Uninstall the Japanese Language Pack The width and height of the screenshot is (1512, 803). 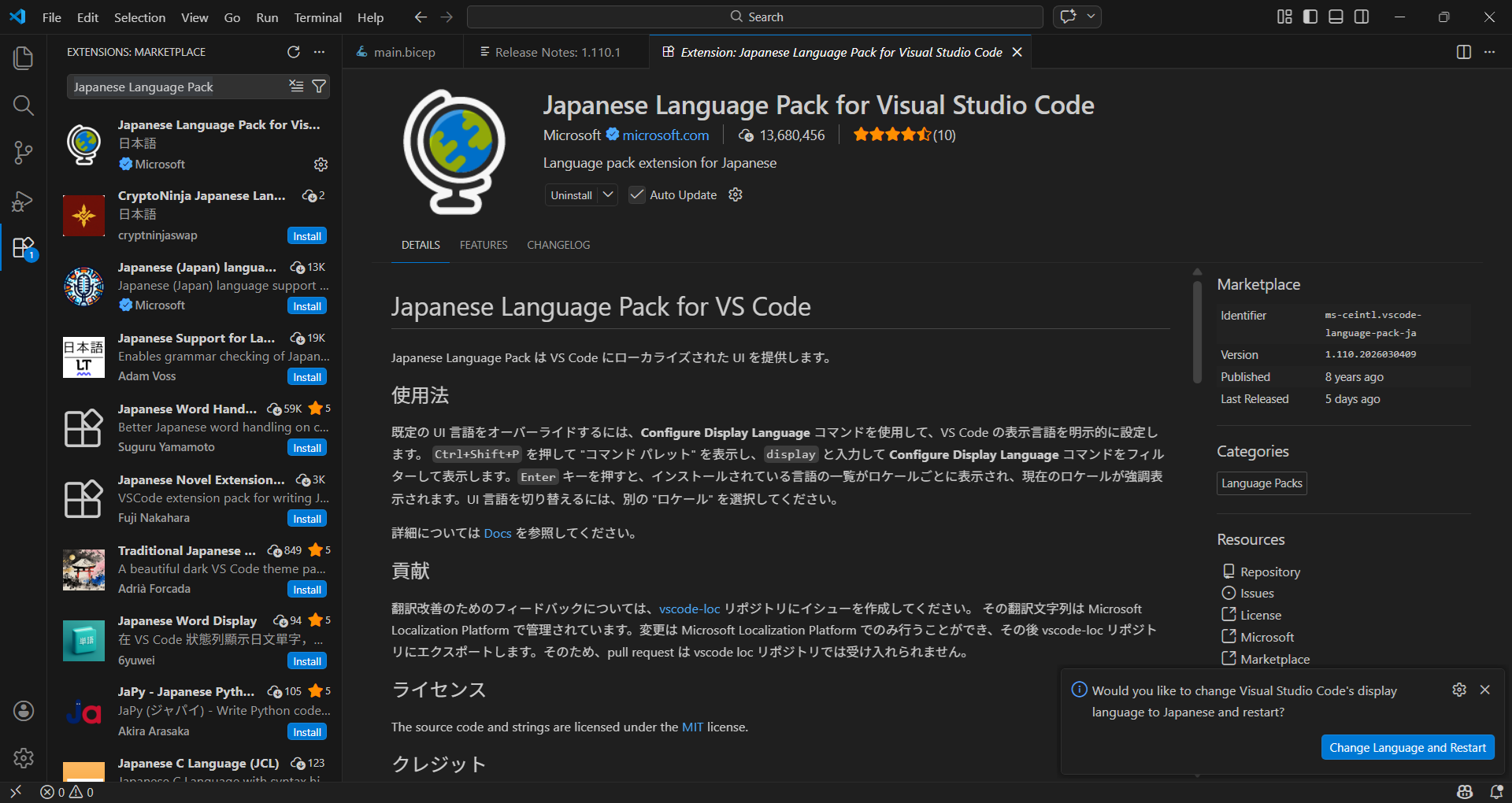click(x=572, y=195)
